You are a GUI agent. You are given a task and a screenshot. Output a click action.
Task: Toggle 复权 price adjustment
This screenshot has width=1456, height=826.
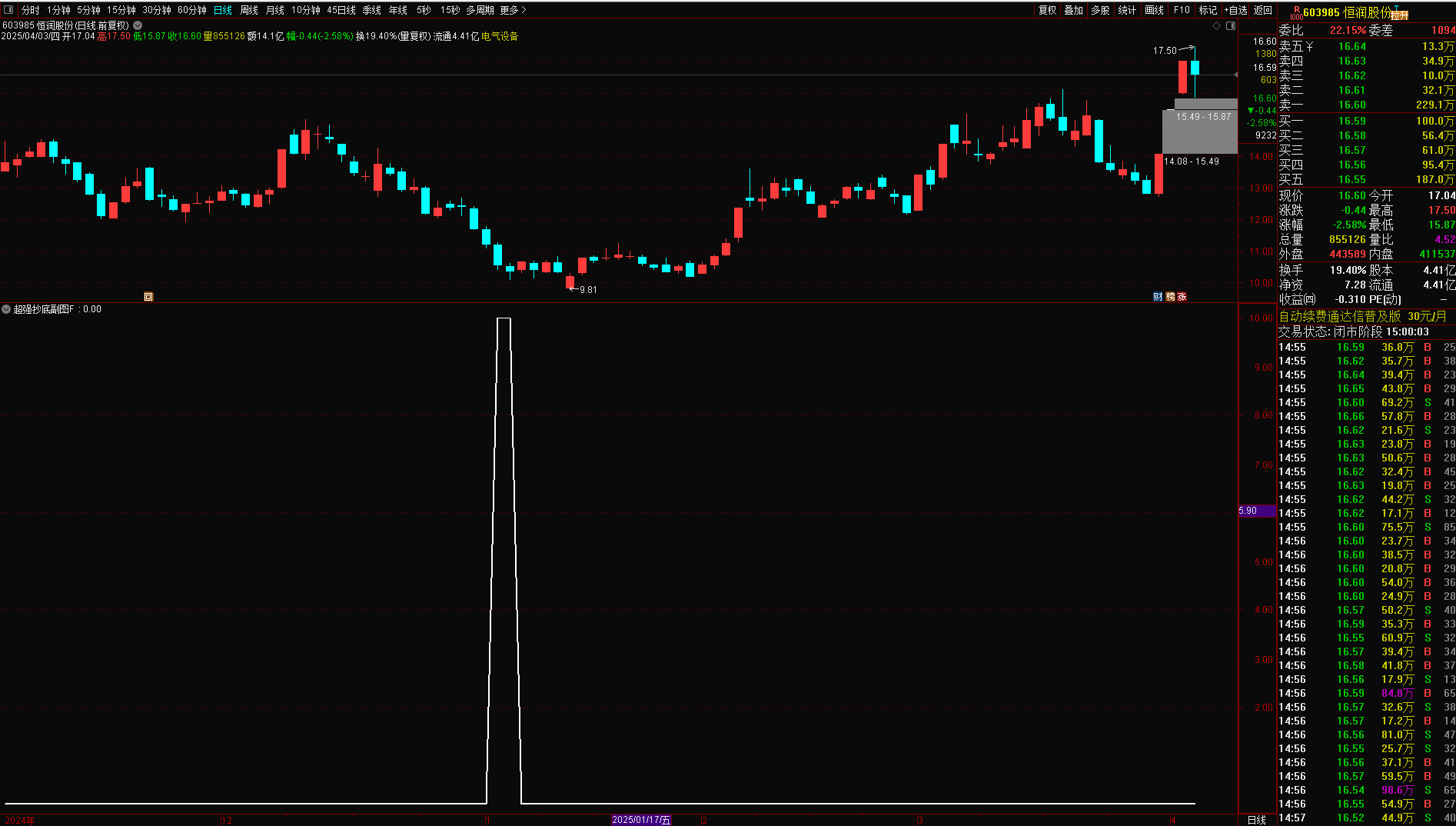(x=1047, y=10)
